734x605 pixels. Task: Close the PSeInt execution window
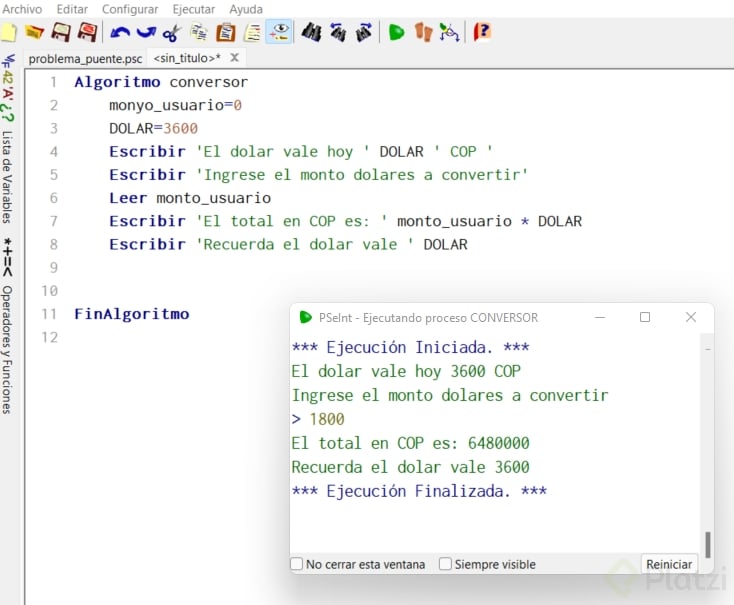(690, 317)
